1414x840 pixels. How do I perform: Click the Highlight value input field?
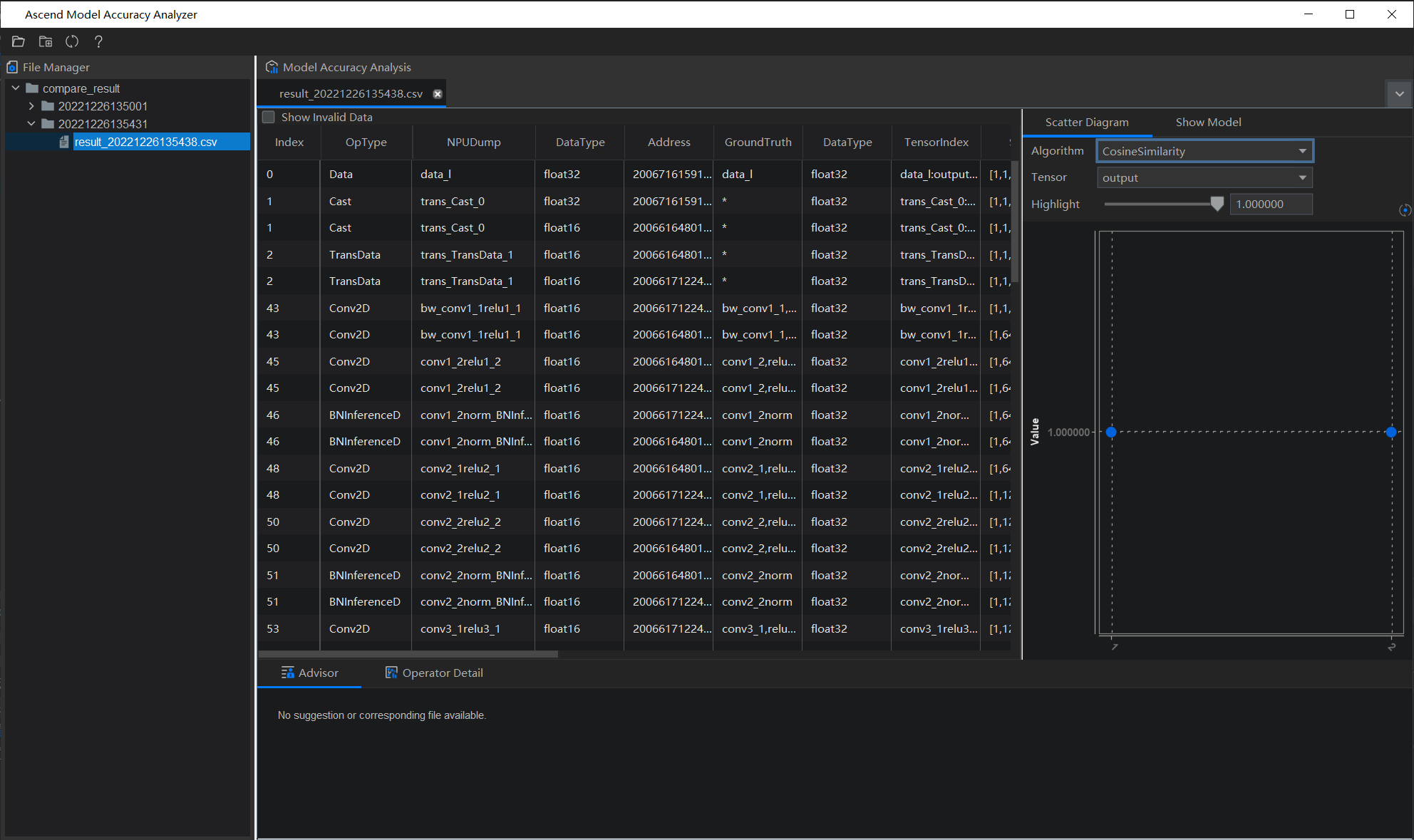point(1271,204)
